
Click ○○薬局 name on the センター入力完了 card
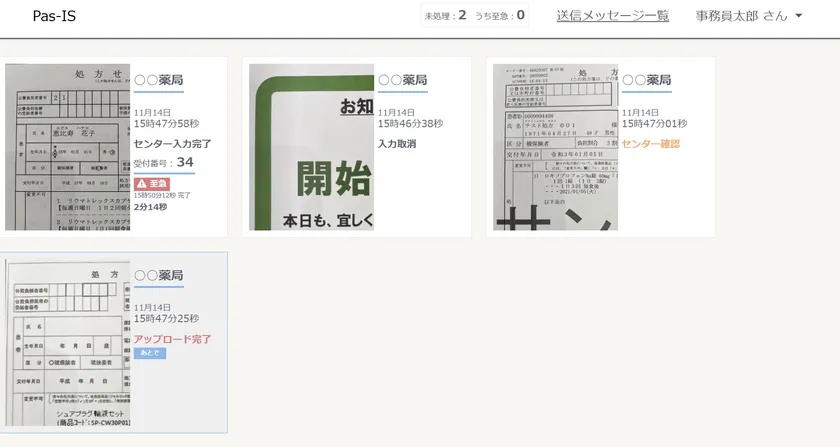159,80
